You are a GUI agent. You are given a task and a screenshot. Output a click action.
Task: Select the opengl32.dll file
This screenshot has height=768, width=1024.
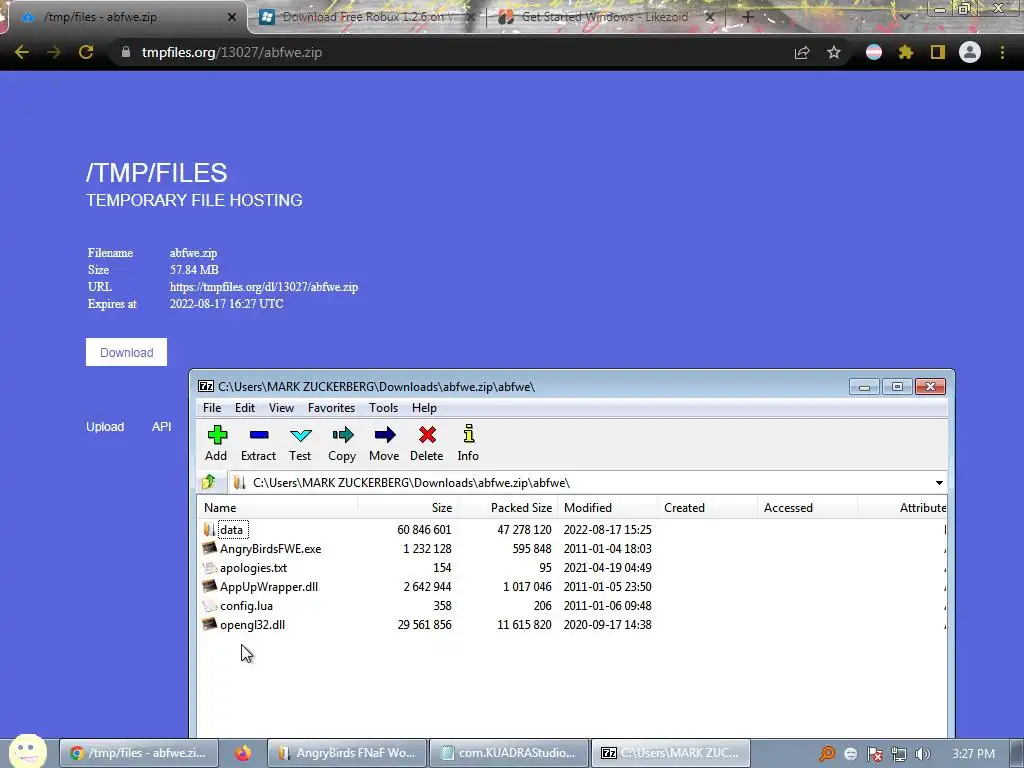click(x=252, y=624)
